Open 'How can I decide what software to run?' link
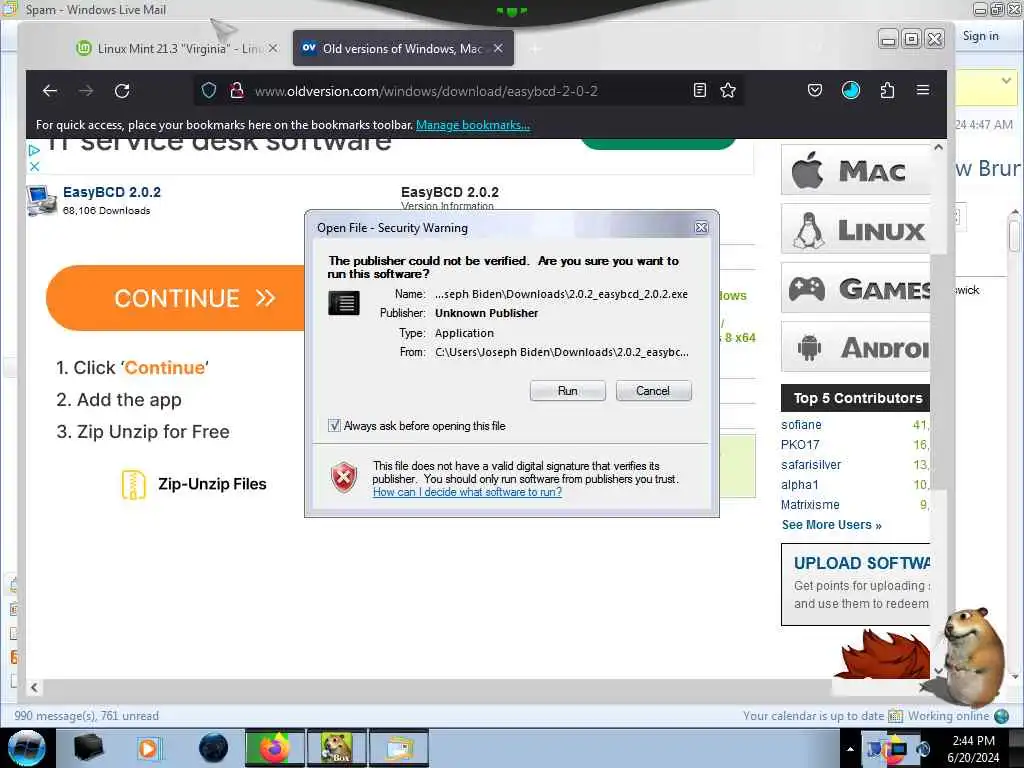Image resolution: width=1024 pixels, height=768 pixels. tap(467, 492)
